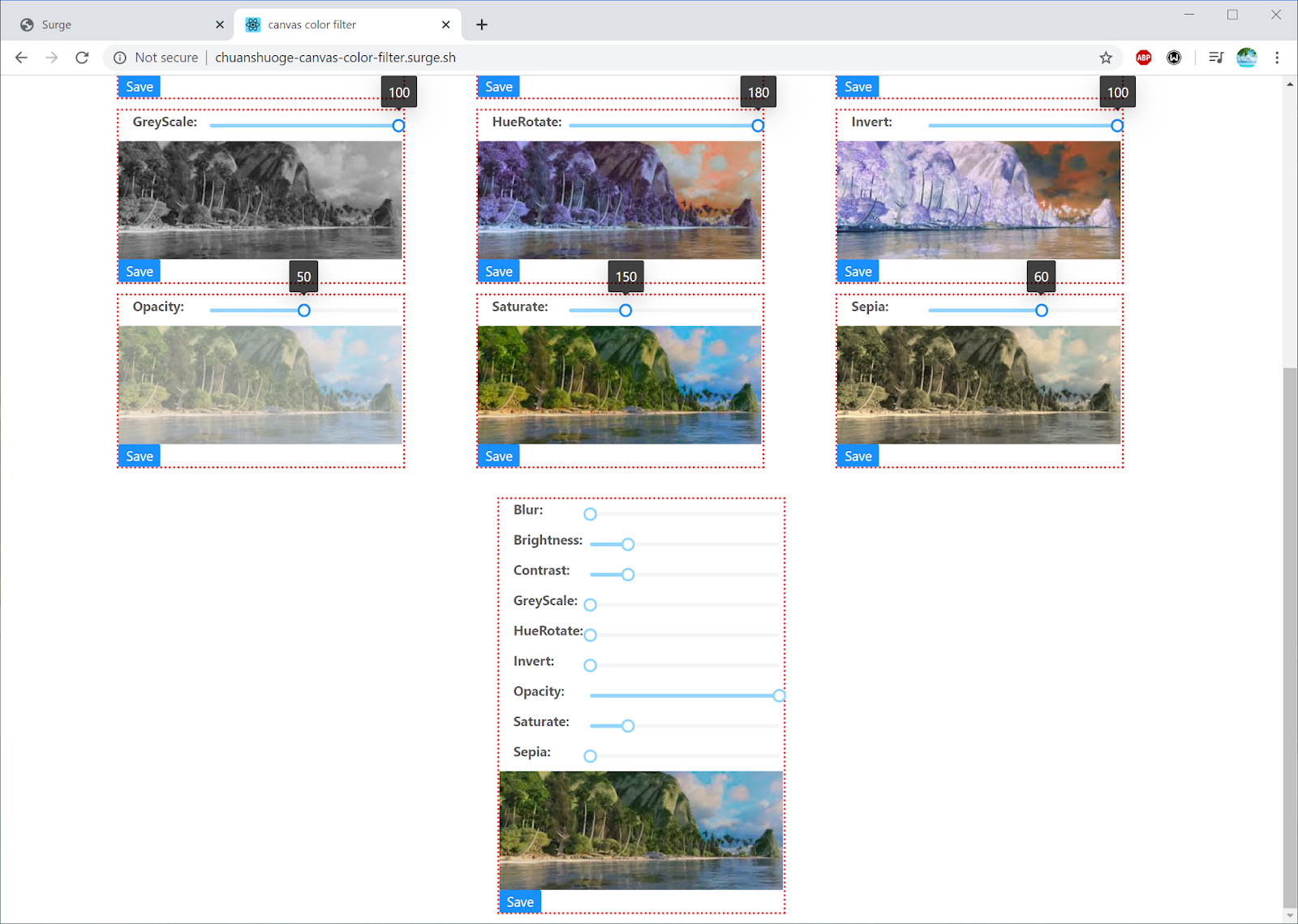
Task: Click the Saturate slider knob at 150
Action: pos(625,310)
